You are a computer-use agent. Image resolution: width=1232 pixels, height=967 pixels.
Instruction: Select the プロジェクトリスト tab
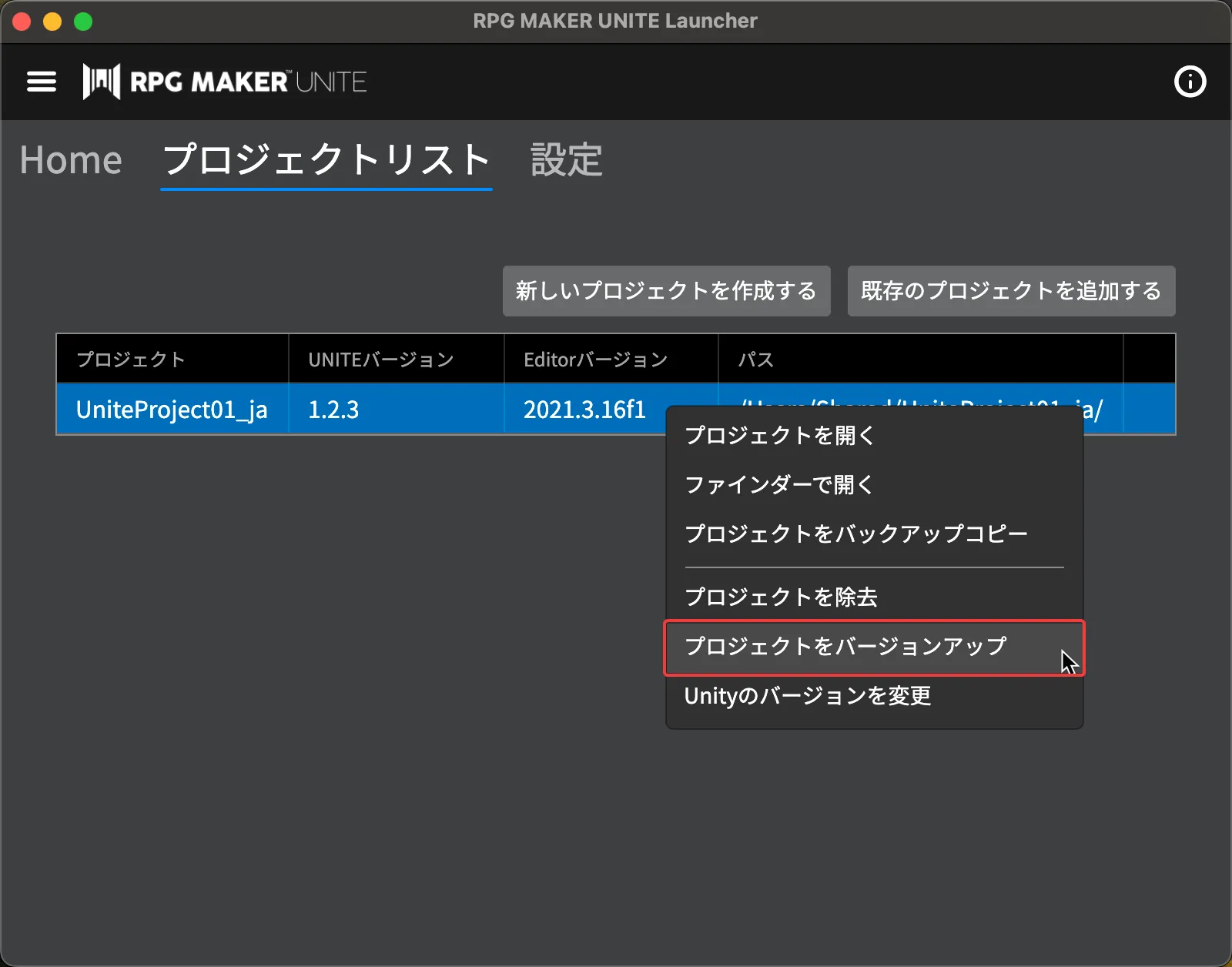326,161
